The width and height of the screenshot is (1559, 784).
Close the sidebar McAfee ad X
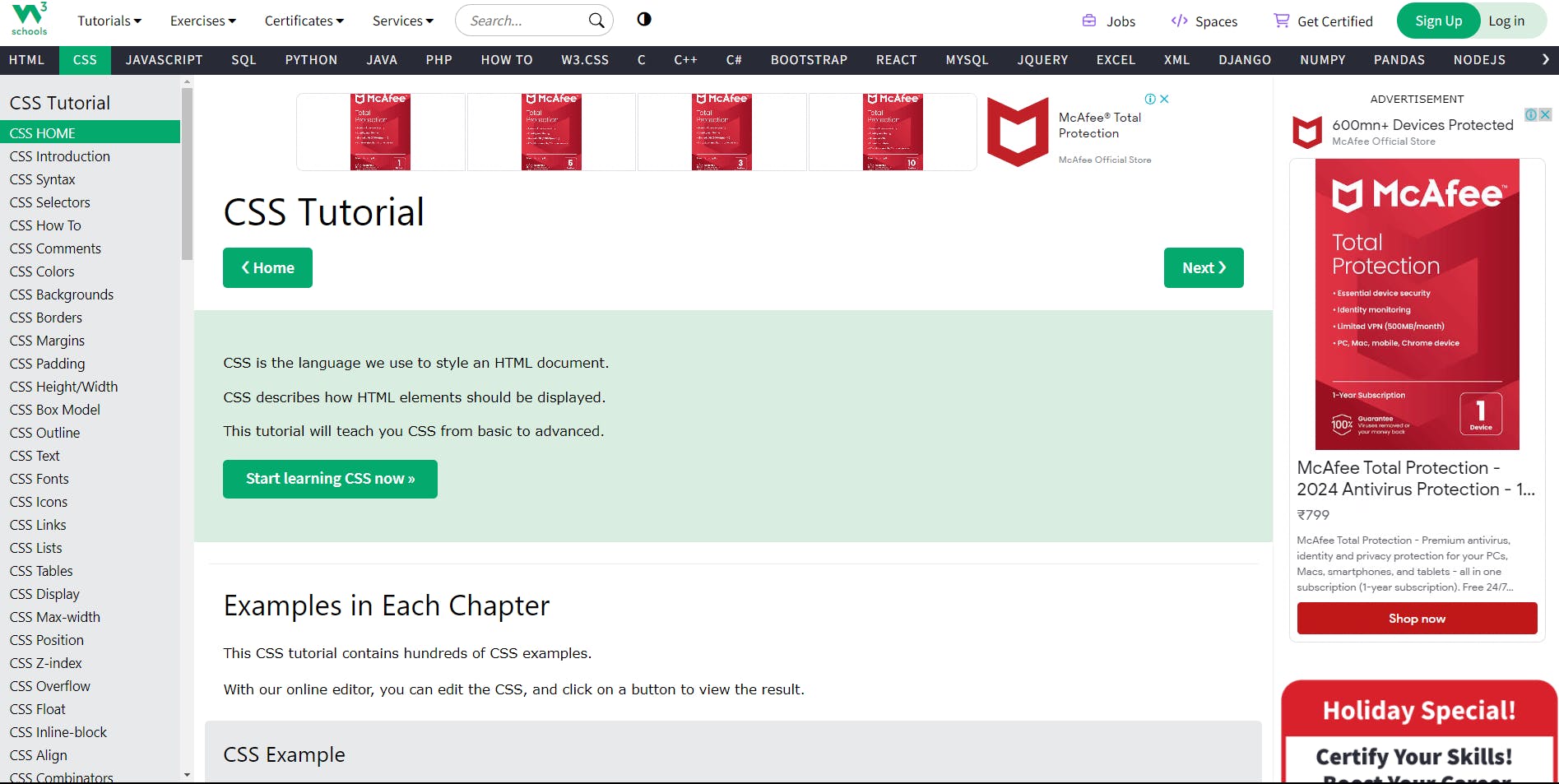pyautogui.click(x=1545, y=114)
